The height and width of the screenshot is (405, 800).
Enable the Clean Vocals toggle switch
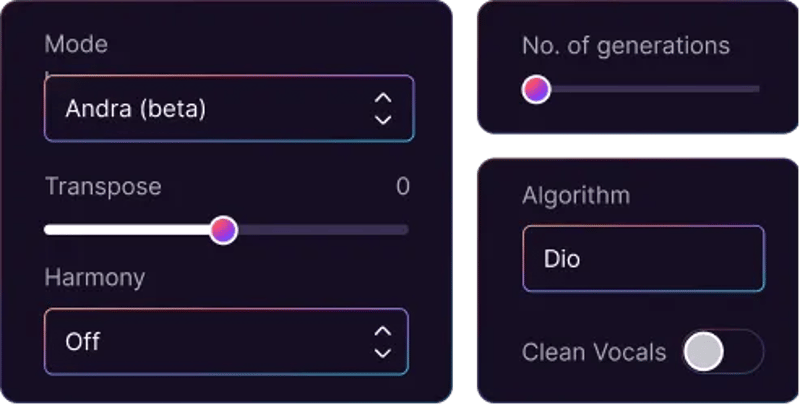pos(723,352)
